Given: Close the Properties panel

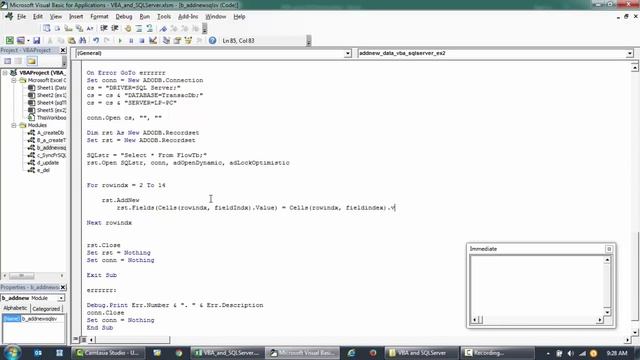Looking at the screenshot, I should coord(63,287).
